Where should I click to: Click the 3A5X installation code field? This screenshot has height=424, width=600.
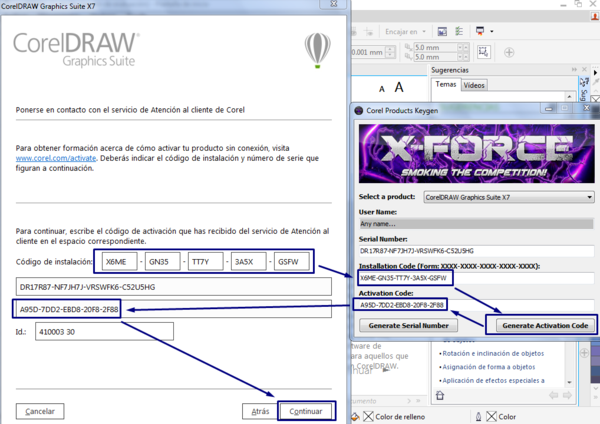click(x=249, y=262)
